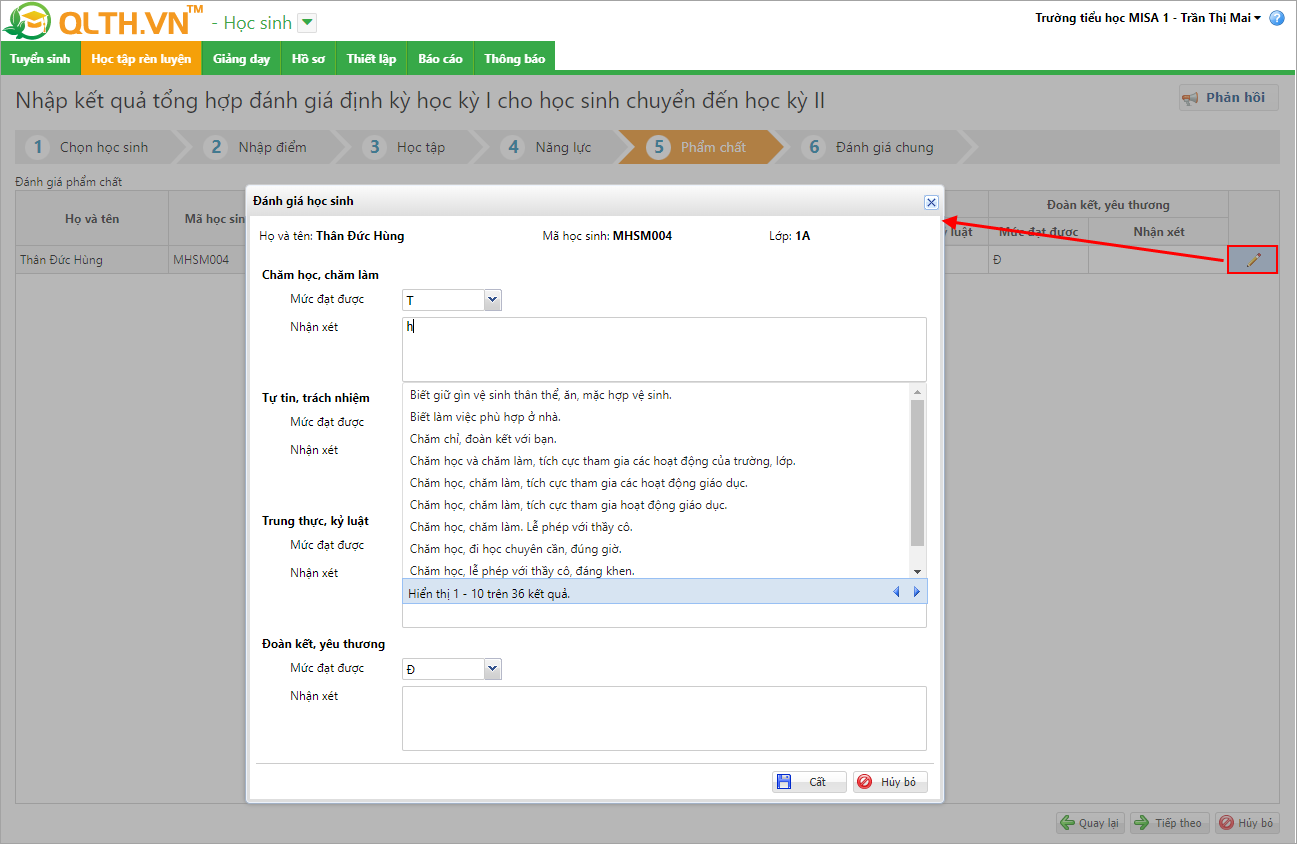
Task: Click the page-level Hủy bỏ button
Action: coord(1246,823)
